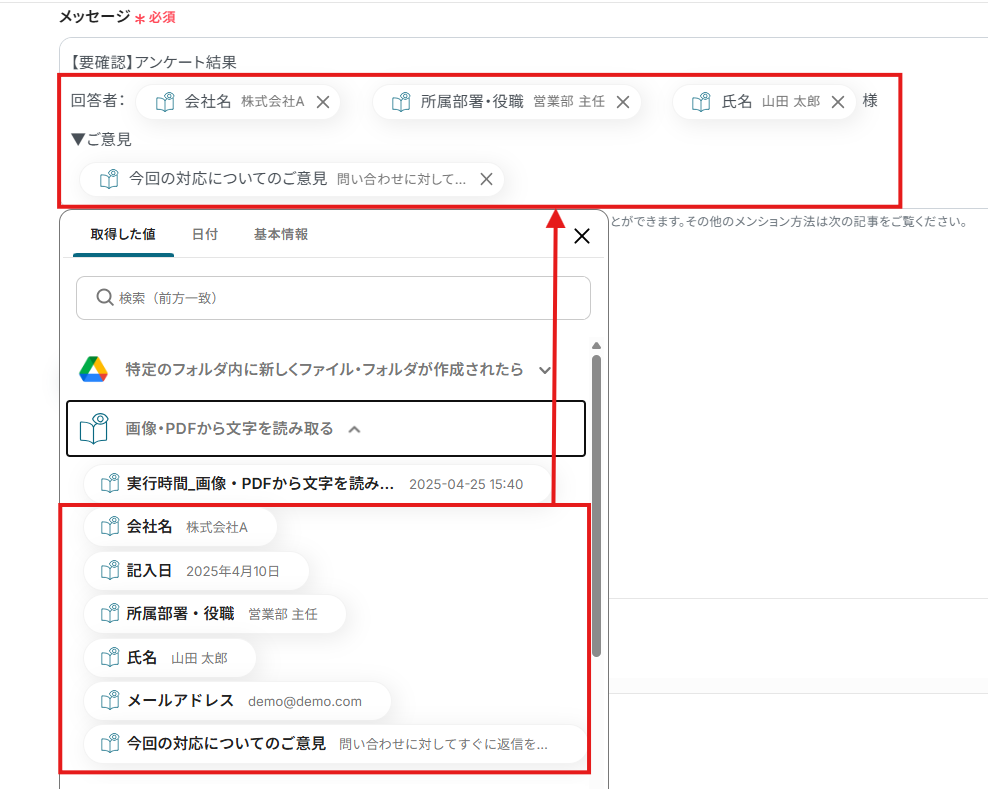Remove the 会社名 chip from message
The image size is (988, 789).
pos(323,102)
